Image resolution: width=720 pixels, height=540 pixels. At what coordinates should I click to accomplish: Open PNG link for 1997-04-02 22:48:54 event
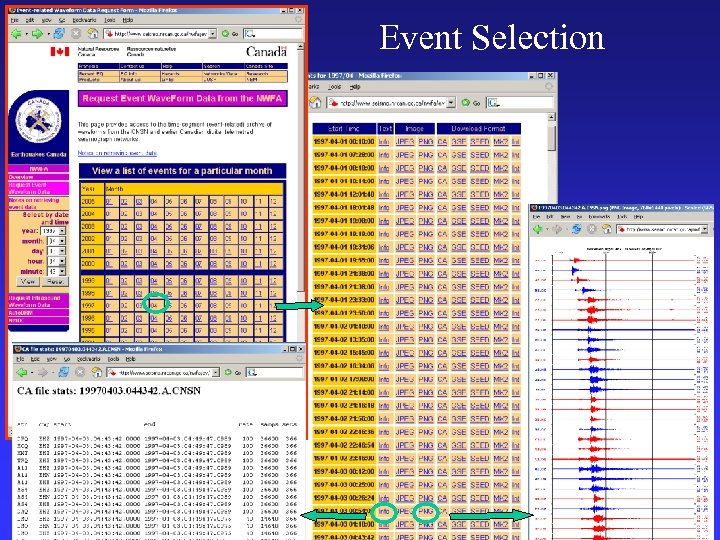tap(426, 445)
